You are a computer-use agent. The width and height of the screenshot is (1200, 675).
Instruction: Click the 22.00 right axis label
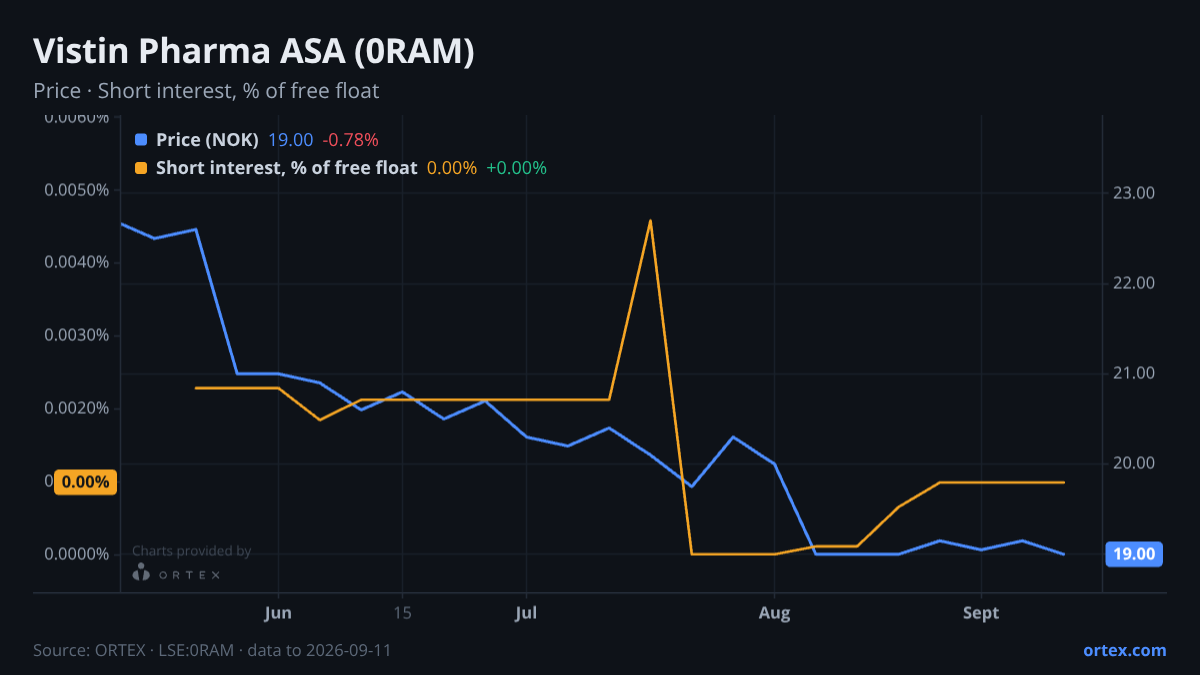coord(1135,283)
